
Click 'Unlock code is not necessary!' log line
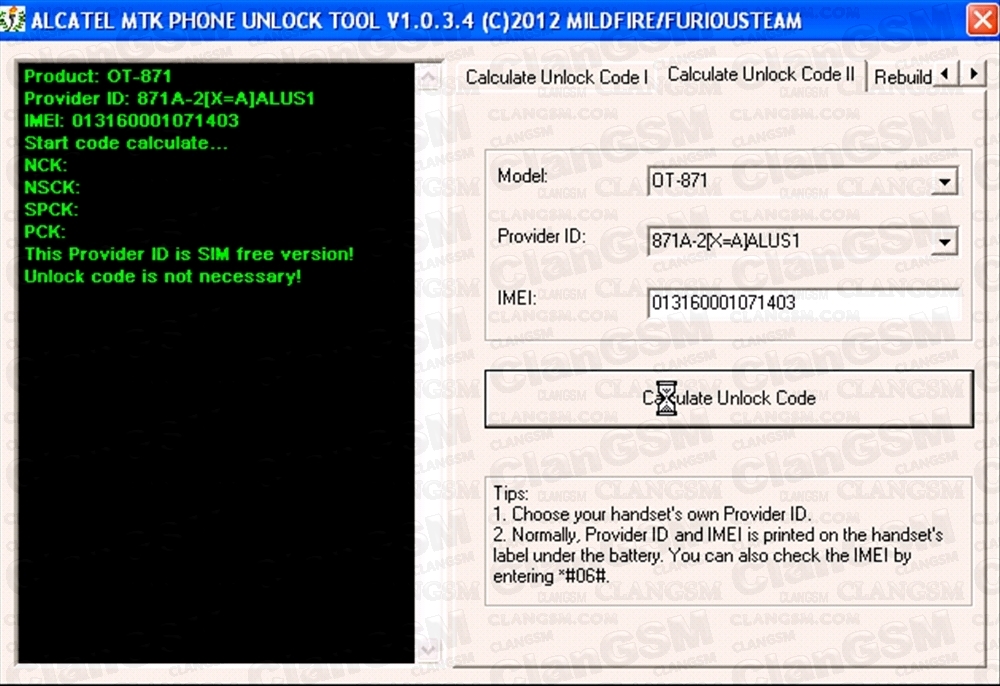163,276
